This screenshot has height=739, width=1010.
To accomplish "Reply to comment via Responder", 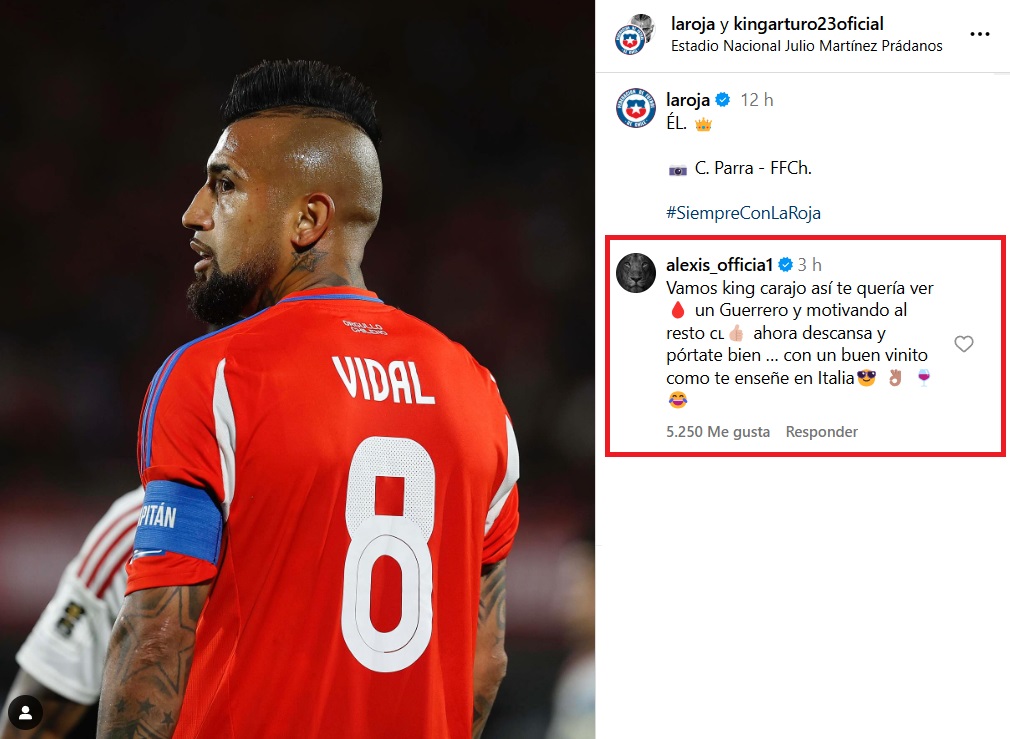I will (821, 432).
